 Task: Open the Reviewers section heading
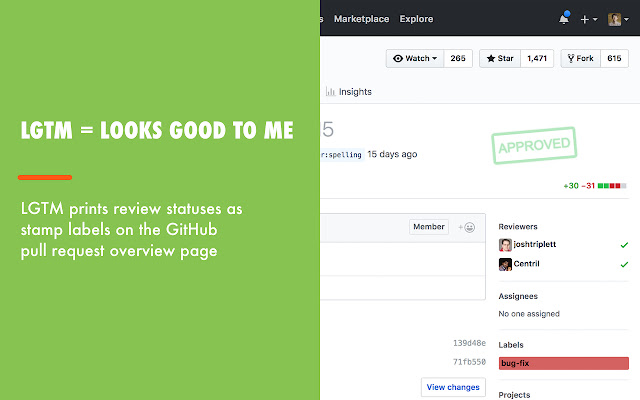pos(518,227)
